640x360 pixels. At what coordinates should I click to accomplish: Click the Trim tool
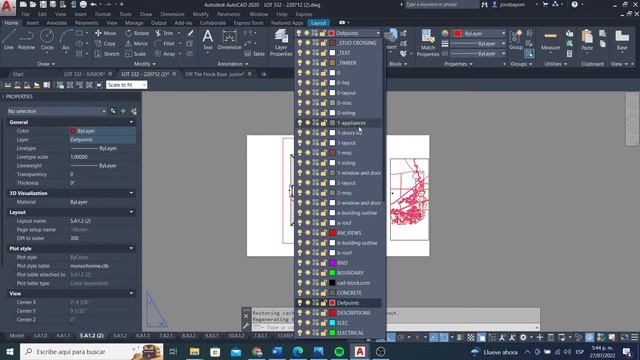point(164,33)
